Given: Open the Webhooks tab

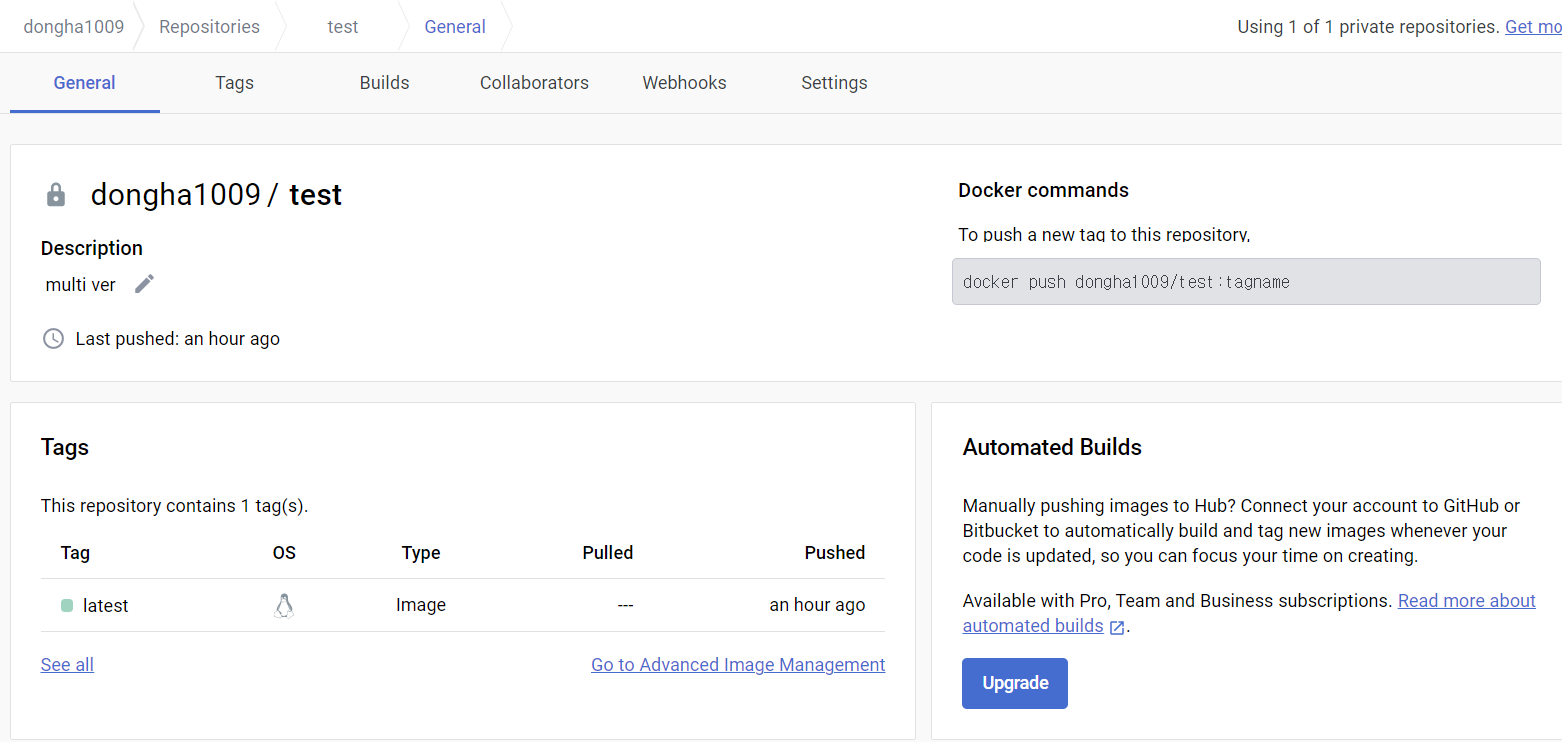Looking at the screenshot, I should [684, 83].
